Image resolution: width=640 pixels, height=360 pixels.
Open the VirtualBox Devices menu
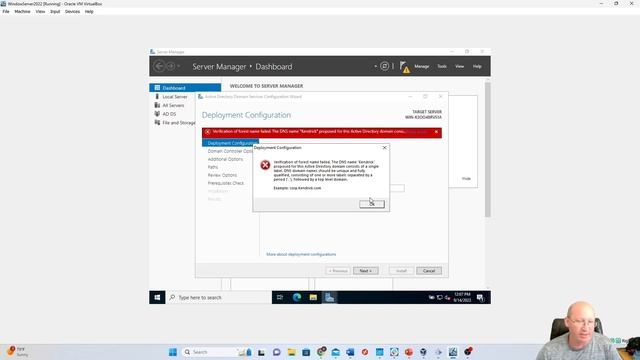coord(72,11)
